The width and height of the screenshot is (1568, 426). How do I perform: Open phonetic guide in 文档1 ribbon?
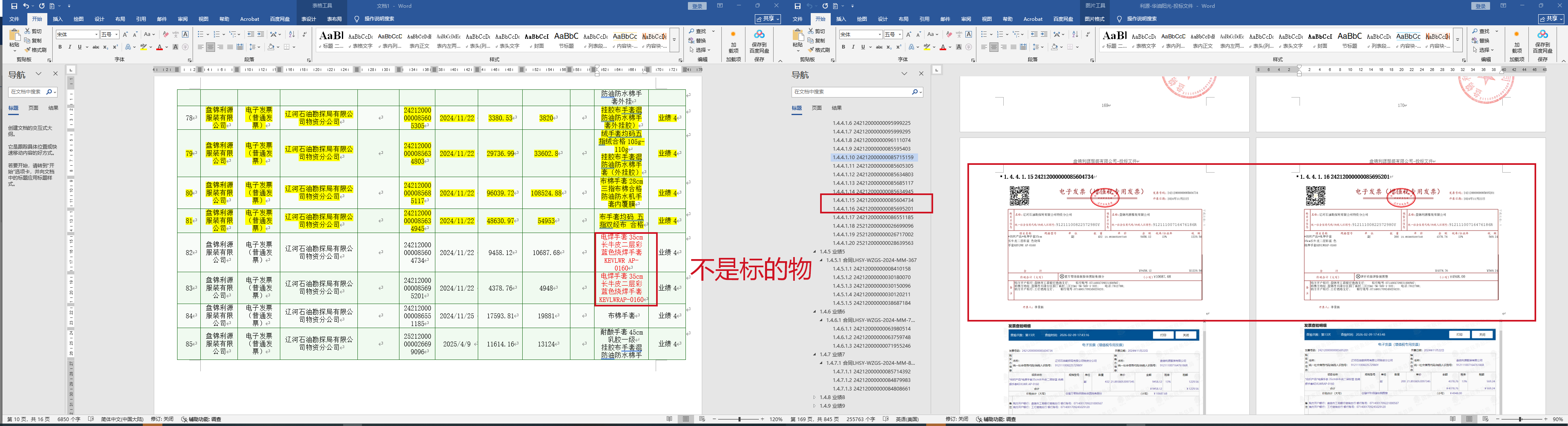point(175,35)
